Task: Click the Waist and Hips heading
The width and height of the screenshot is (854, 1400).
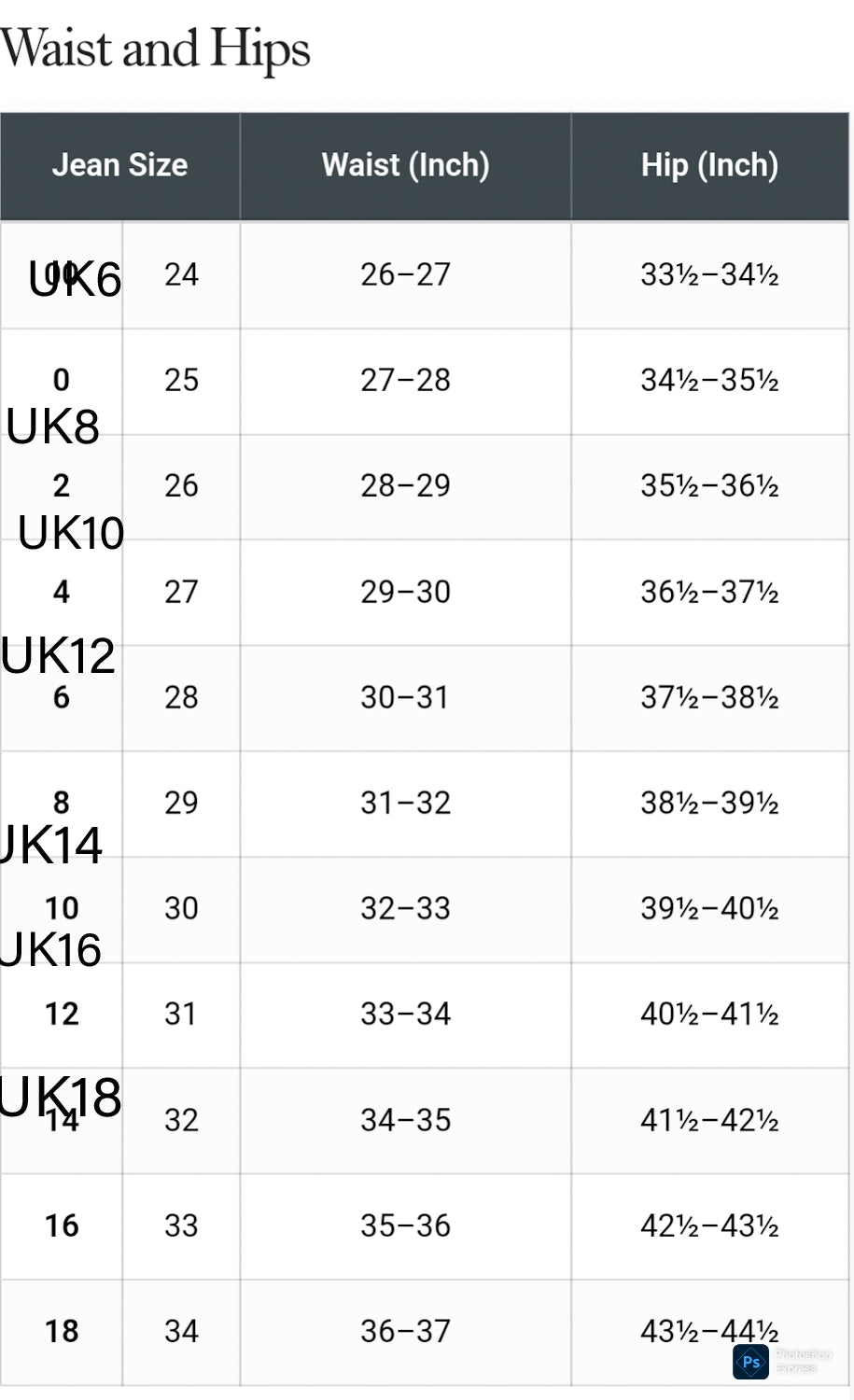Action: click(155, 49)
